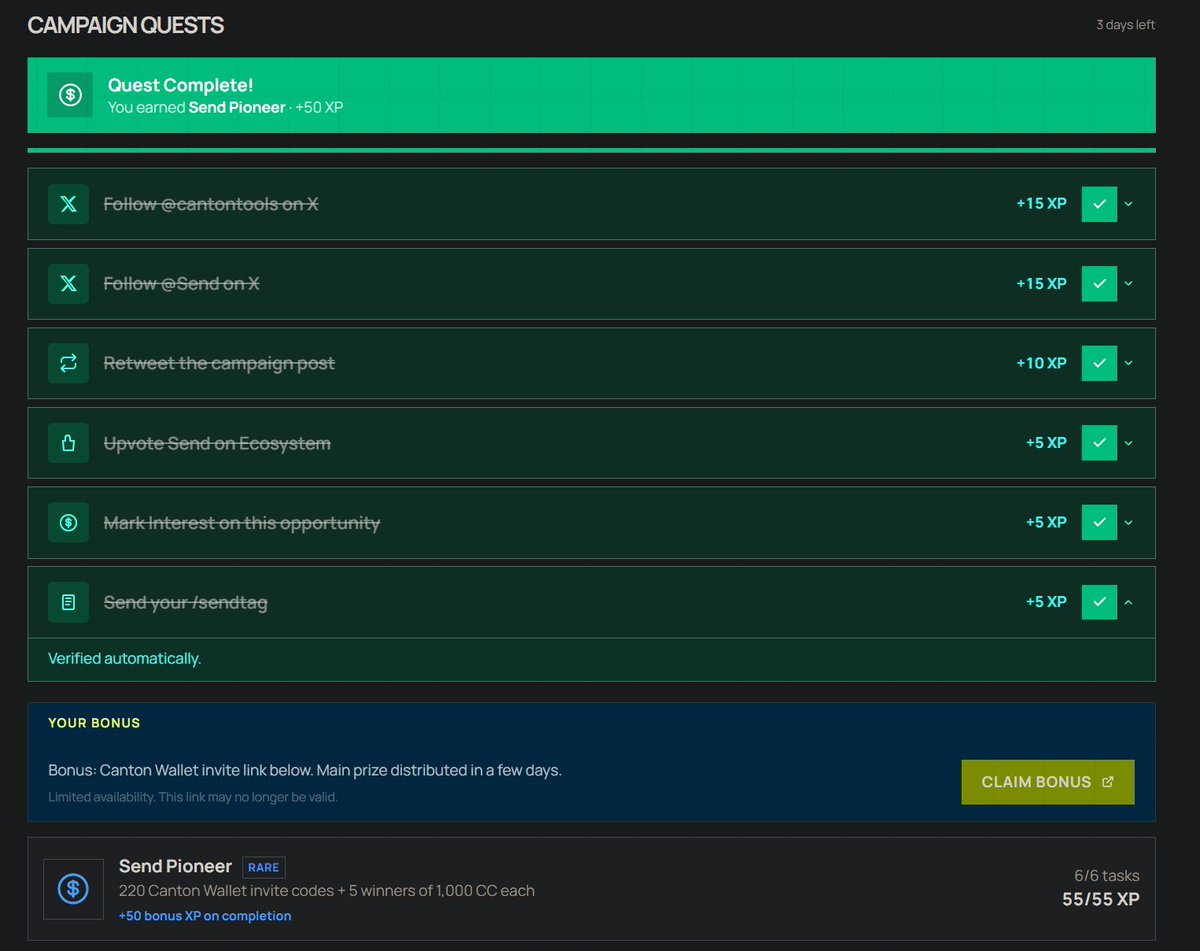Click the Quest Complete! banner heading

[x=181, y=85]
